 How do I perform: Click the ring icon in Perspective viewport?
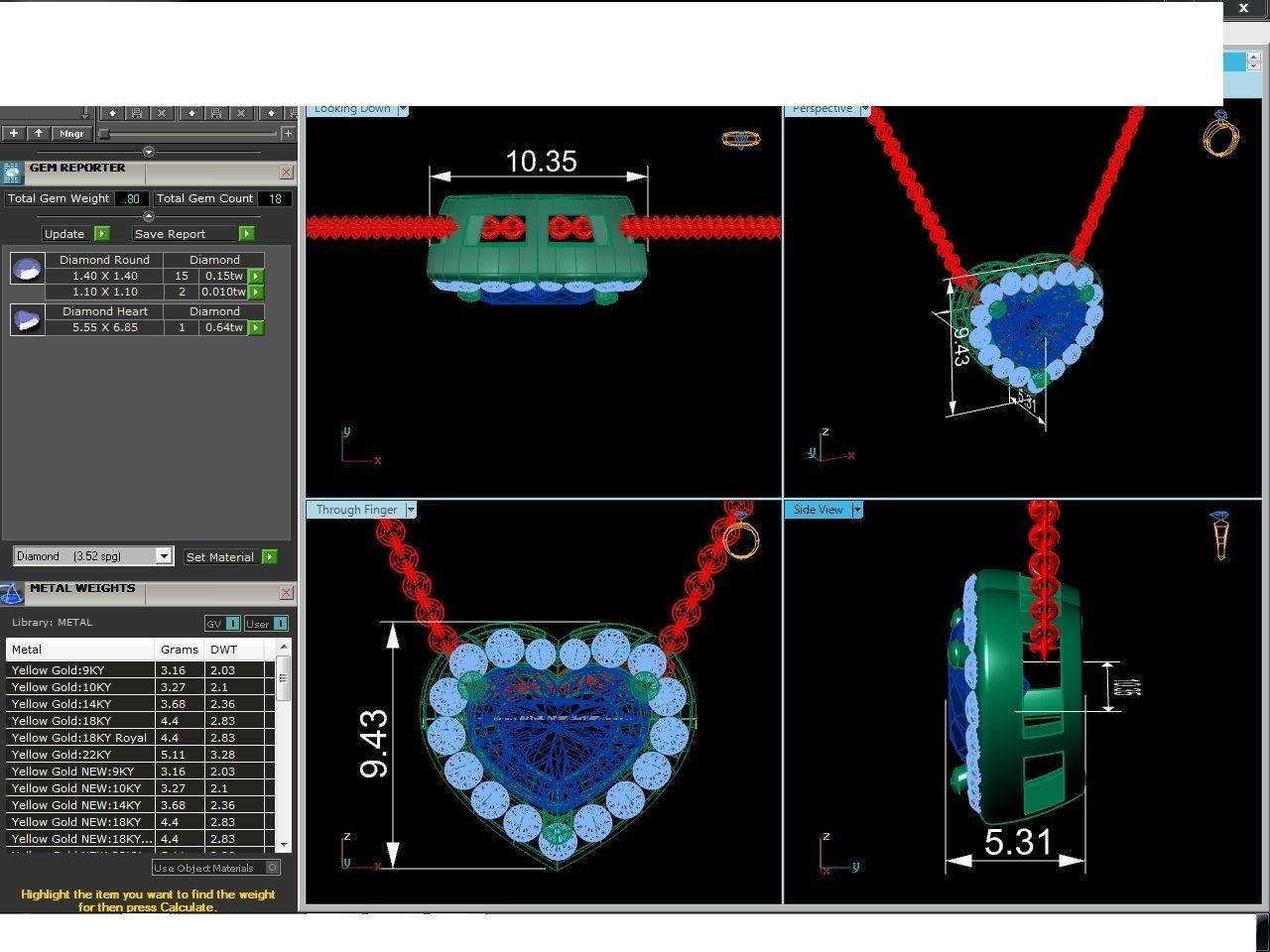point(1221,133)
